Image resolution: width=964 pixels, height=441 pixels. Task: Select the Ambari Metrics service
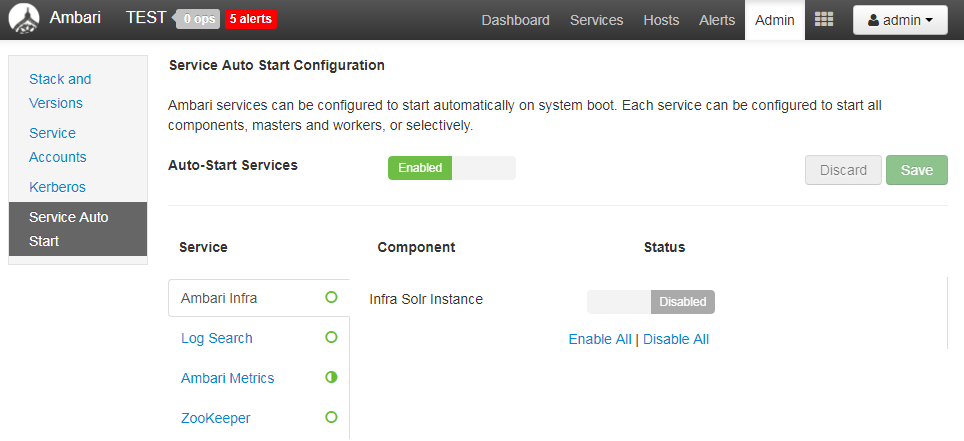[x=227, y=378]
